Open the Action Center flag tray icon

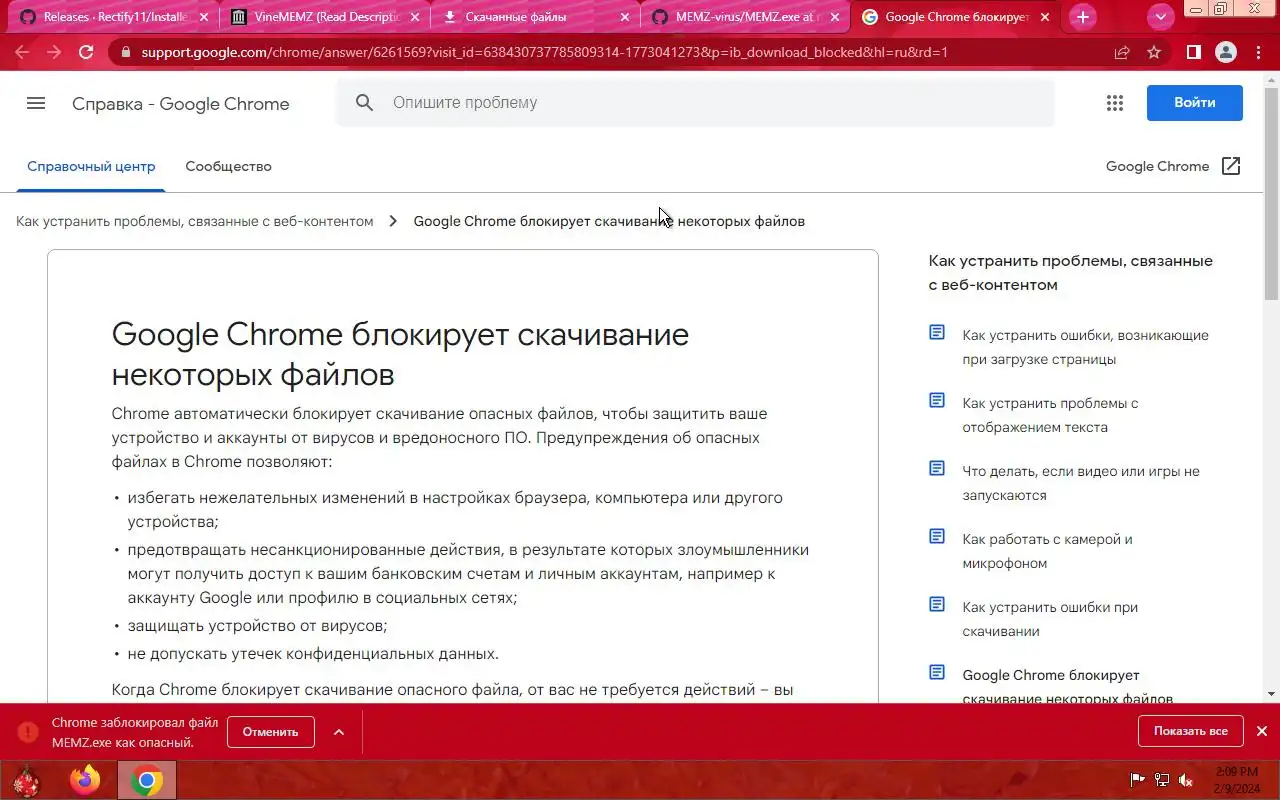click(x=1137, y=780)
